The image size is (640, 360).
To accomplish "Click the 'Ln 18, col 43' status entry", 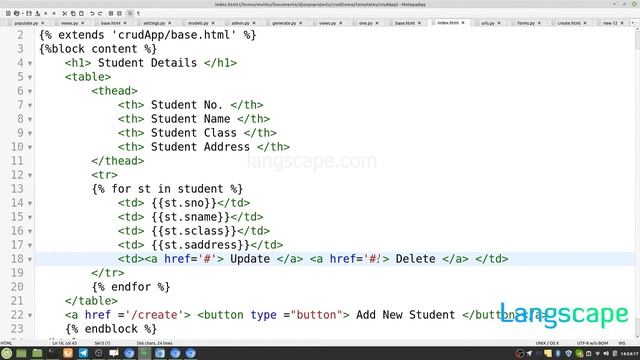I will pyautogui.click(x=64, y=343).
